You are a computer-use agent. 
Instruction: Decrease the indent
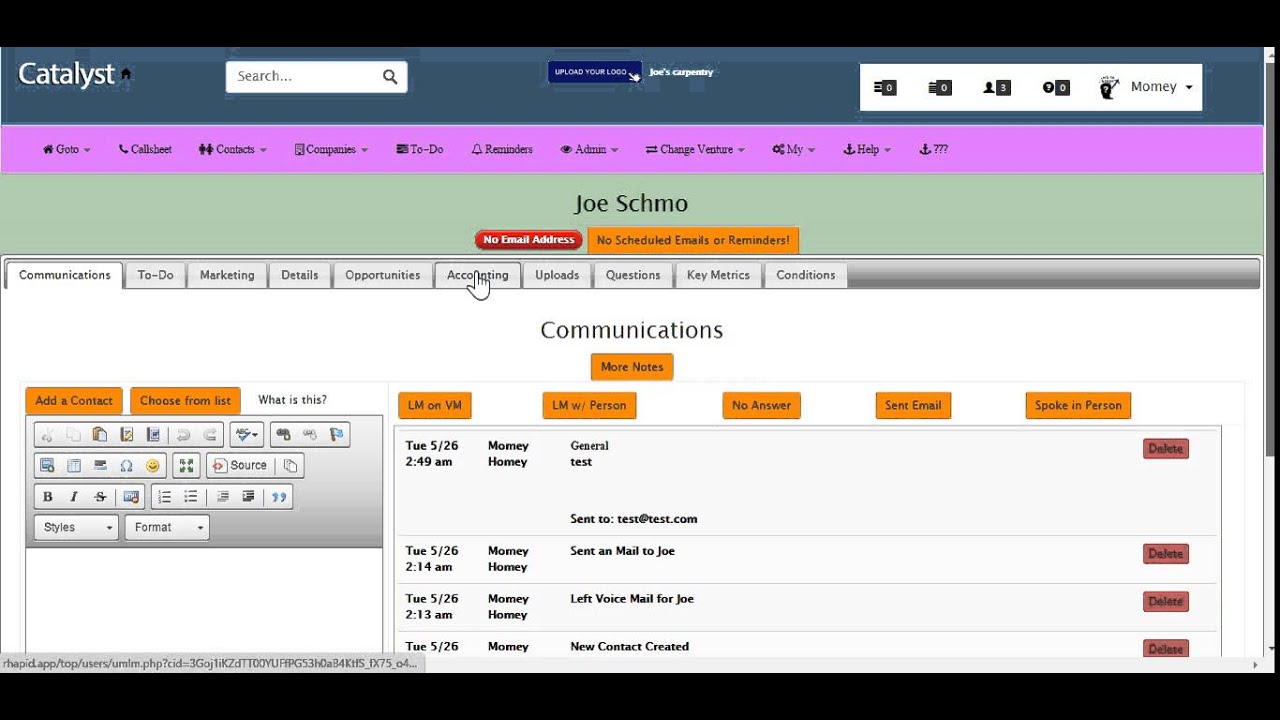pyautogui.click(x=222, y=497)
